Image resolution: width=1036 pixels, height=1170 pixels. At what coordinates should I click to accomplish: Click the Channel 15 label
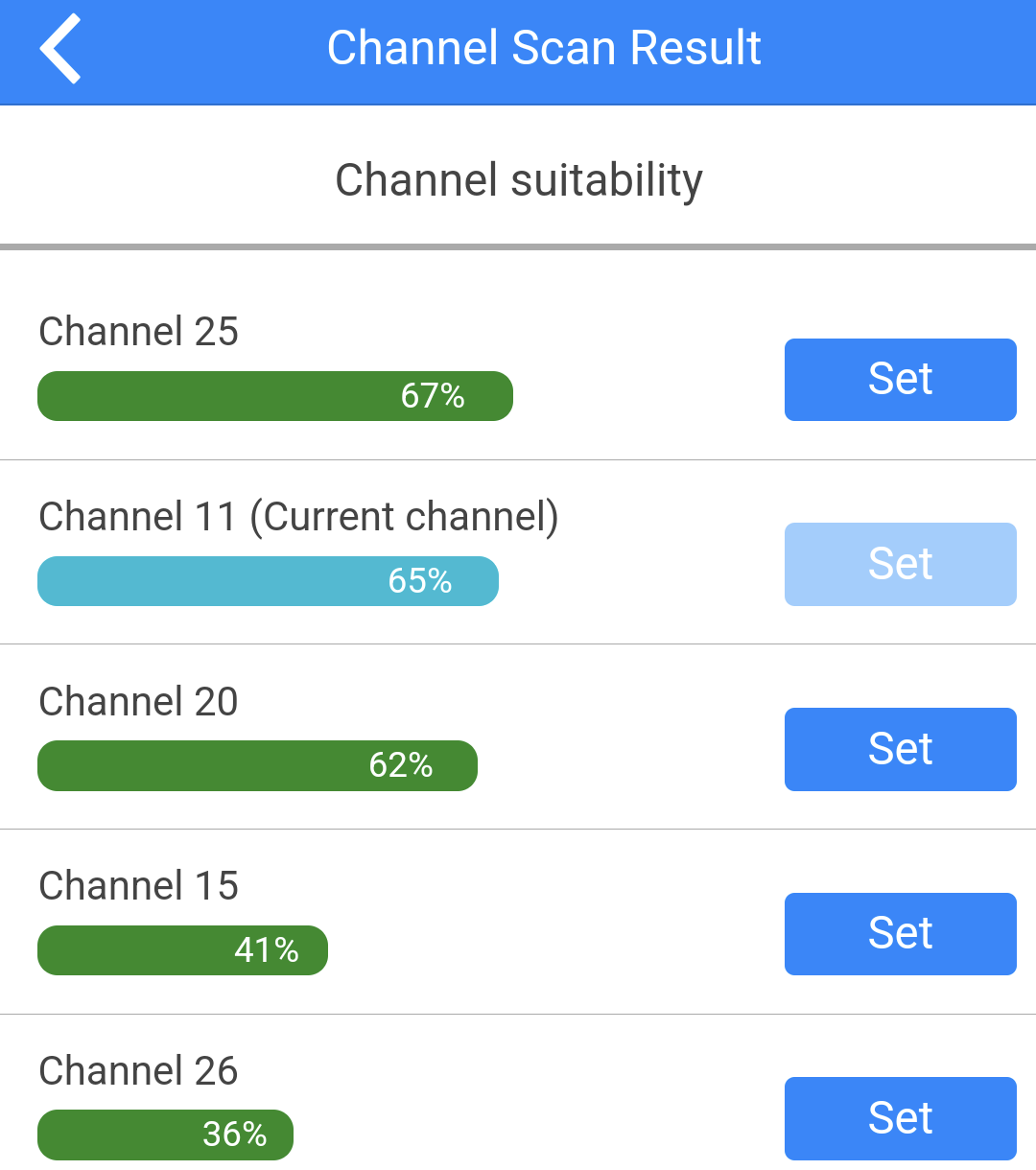click(138, 886)
